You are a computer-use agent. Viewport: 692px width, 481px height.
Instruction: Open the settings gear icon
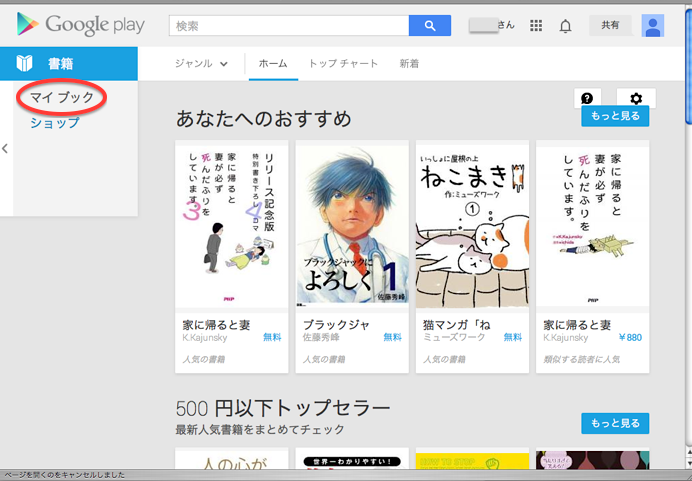point(636,98)
